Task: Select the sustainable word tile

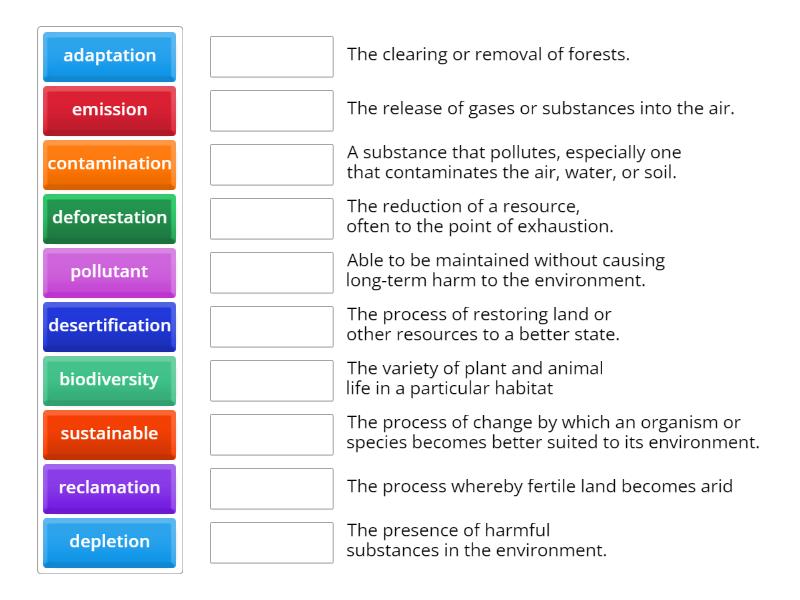Action: tap(108, 434)
